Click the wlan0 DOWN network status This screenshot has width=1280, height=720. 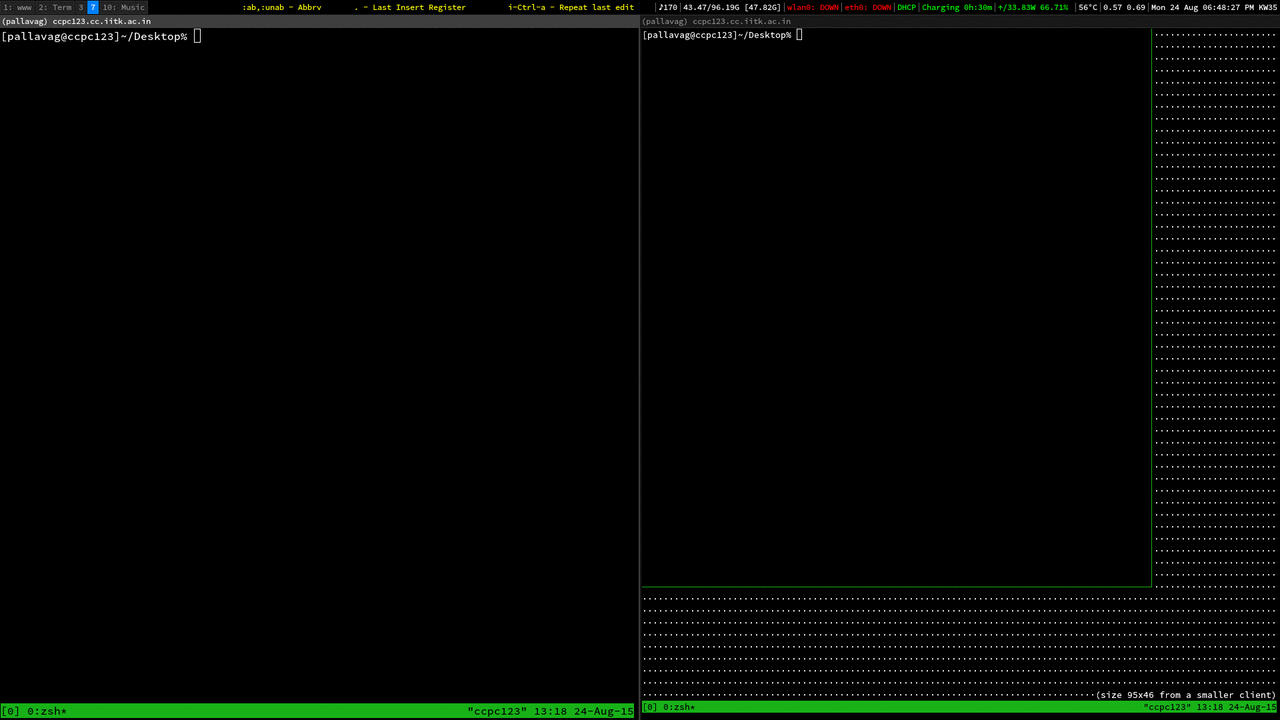813,7
